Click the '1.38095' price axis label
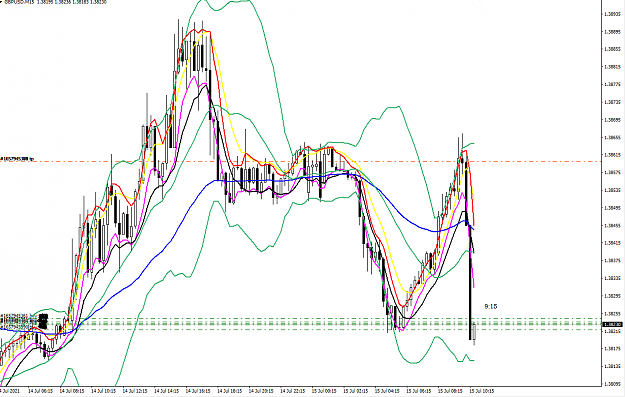 tap(612, 384)
